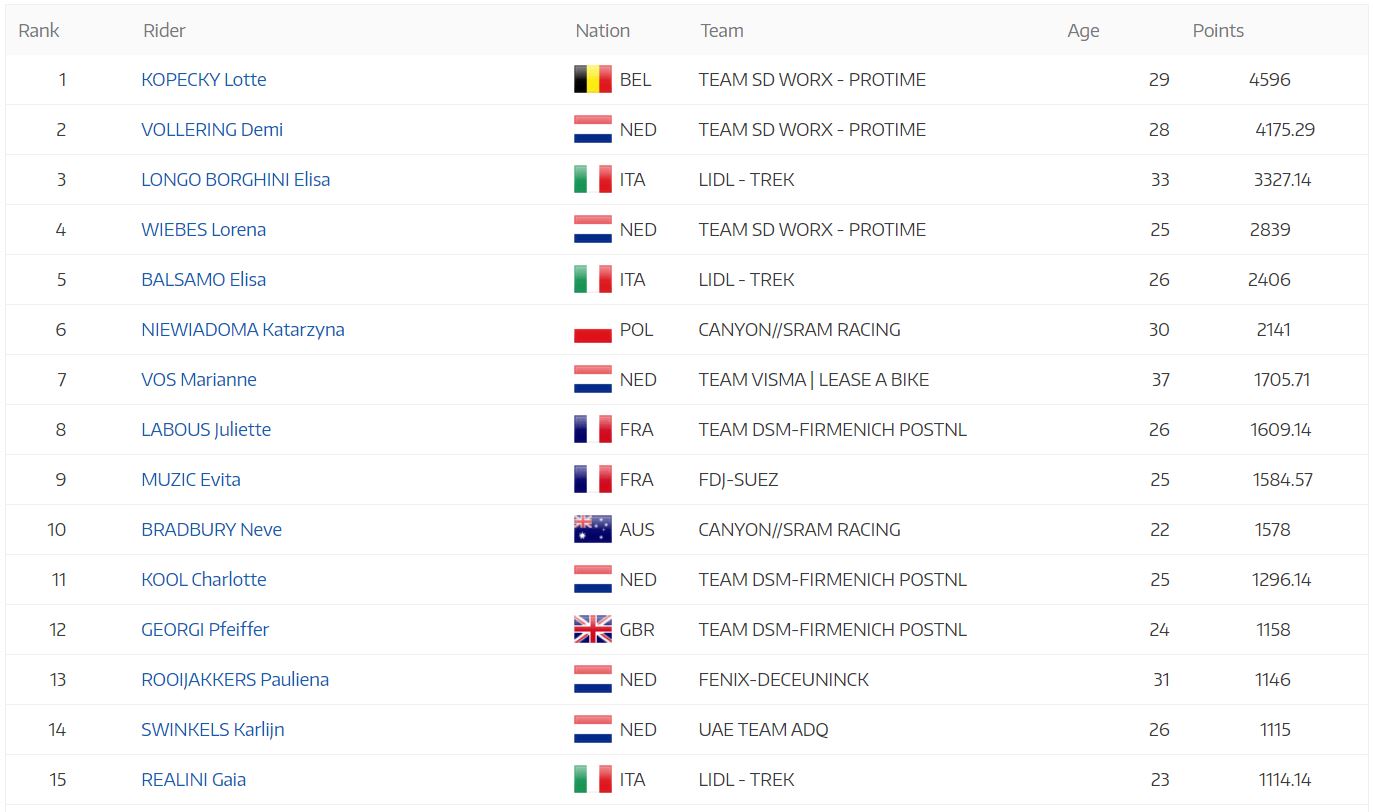This screenshot has height=812, width=1374.
Task: Click the Dutch flag in Vos row
Action: (592, 379)
